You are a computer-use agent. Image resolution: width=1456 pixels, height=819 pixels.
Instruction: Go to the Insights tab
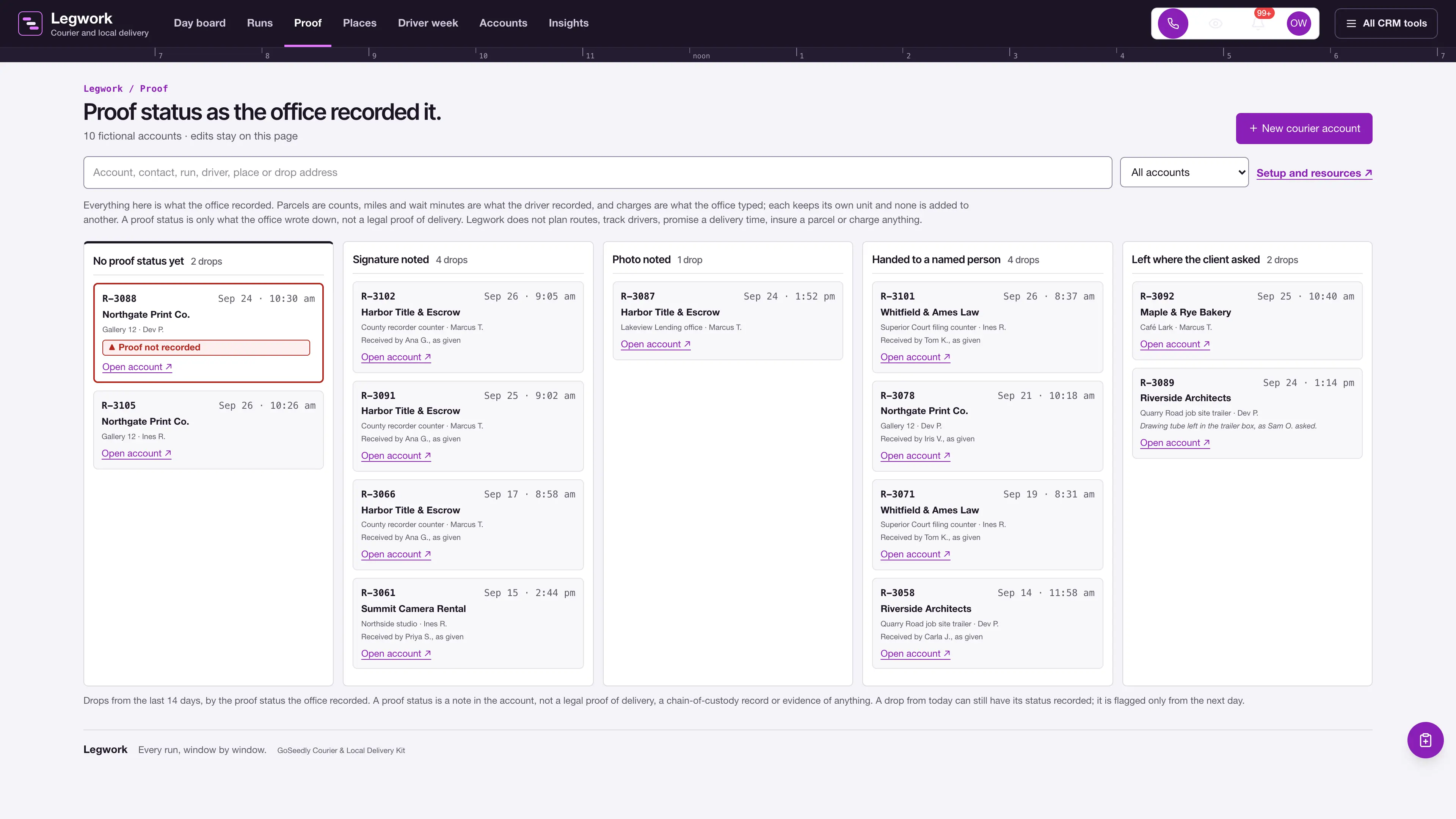pyautogui.click(x=568, y=23)
